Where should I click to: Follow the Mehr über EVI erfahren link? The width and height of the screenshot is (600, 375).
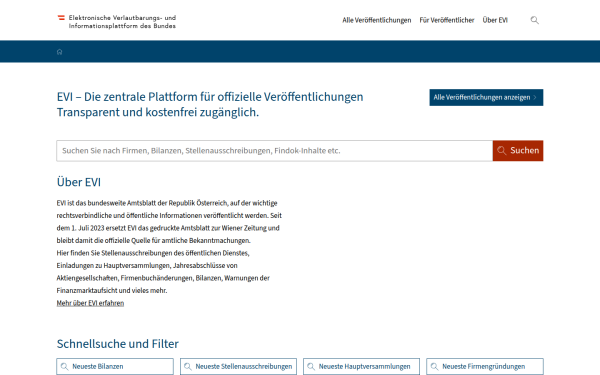click(90, 303)
